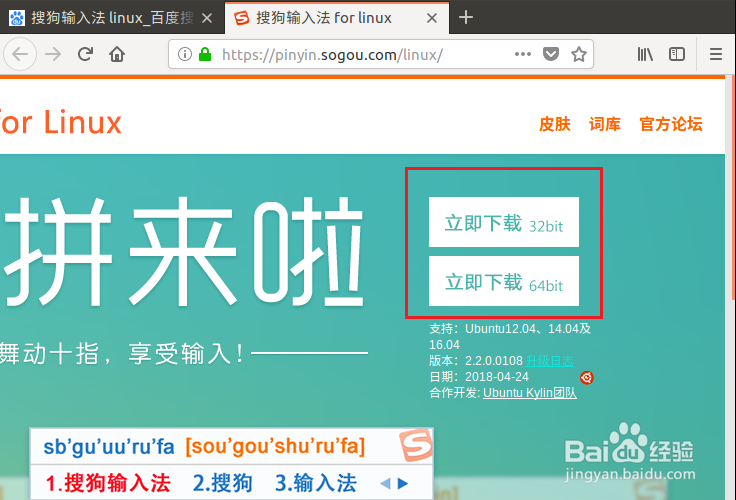Open the Firefox home page
Viewport: 736px width, 500px height.
click(x=117, y=54)
